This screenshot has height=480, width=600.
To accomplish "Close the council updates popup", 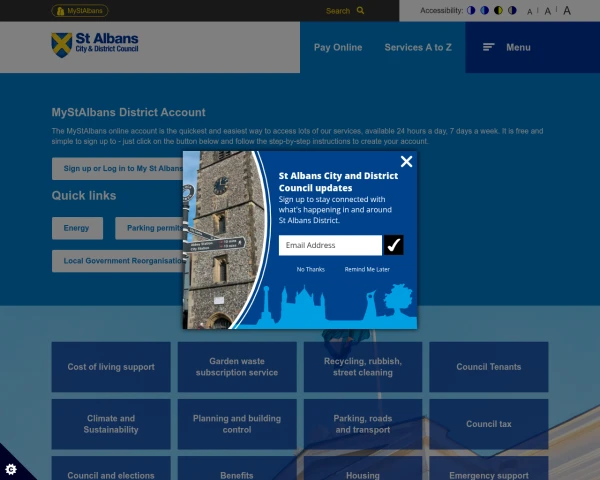I will pos(406,162).
